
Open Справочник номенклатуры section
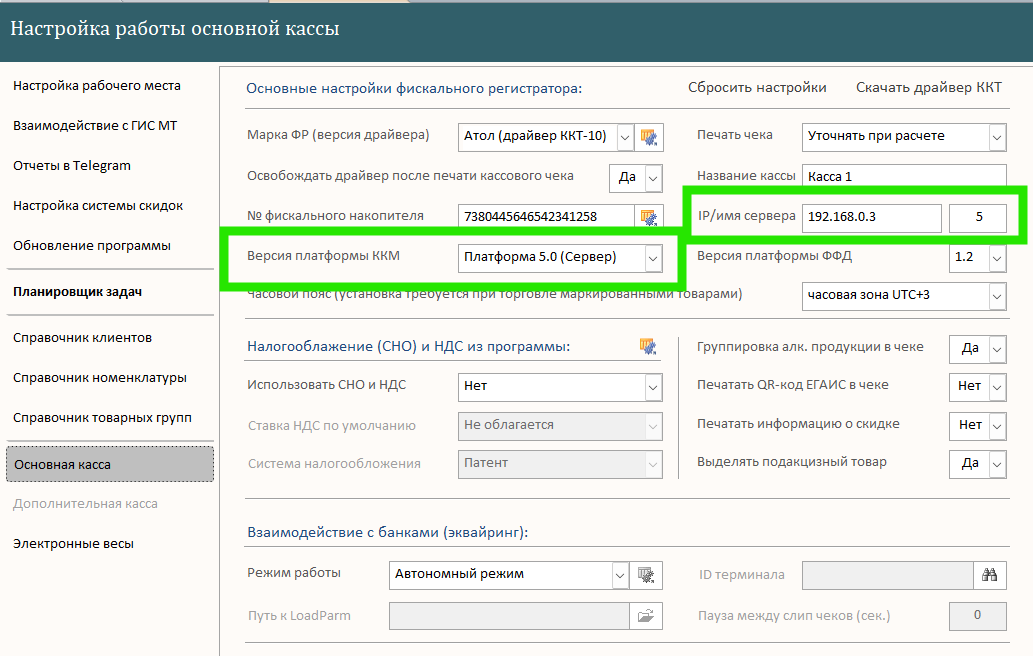pos(100,378)
